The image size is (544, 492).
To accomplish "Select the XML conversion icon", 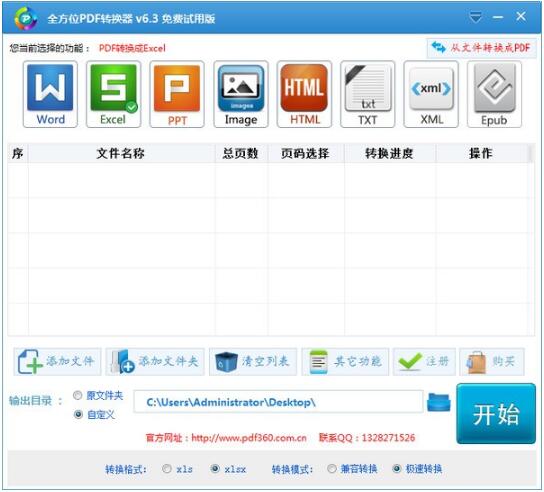I will 431,94.
